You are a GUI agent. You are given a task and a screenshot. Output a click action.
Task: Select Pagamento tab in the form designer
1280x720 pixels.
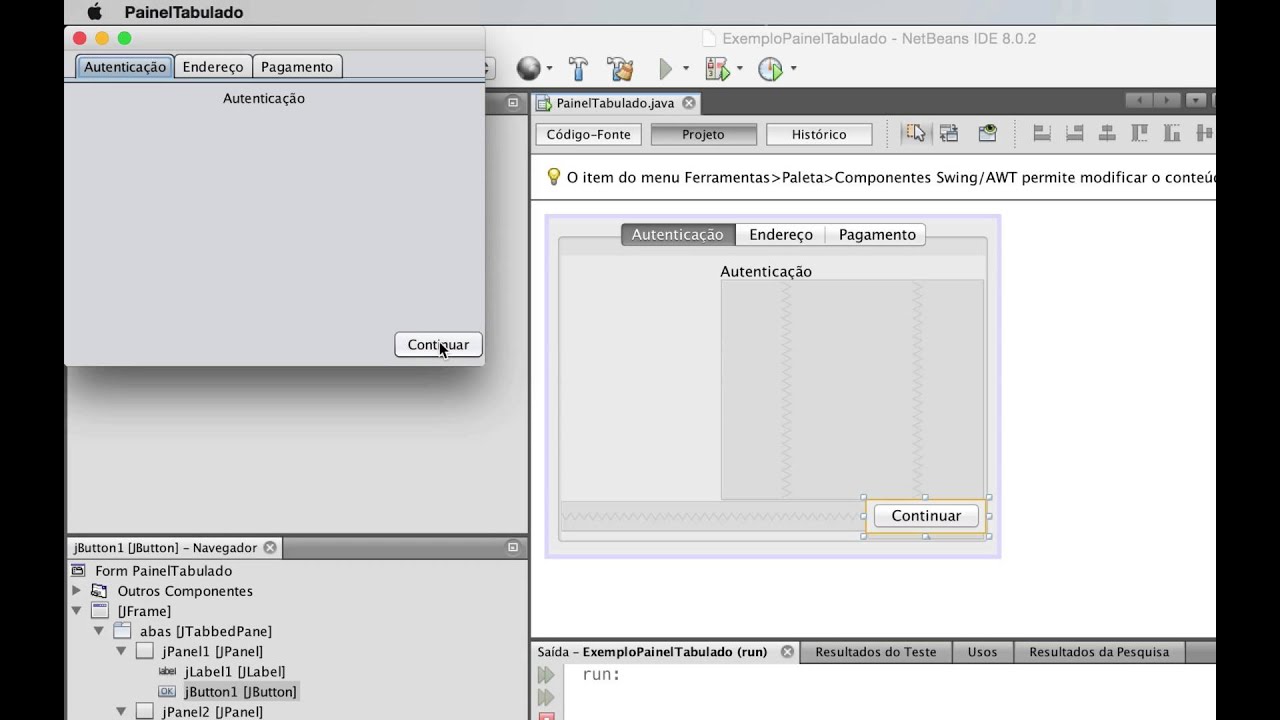[x=877, y=234]
